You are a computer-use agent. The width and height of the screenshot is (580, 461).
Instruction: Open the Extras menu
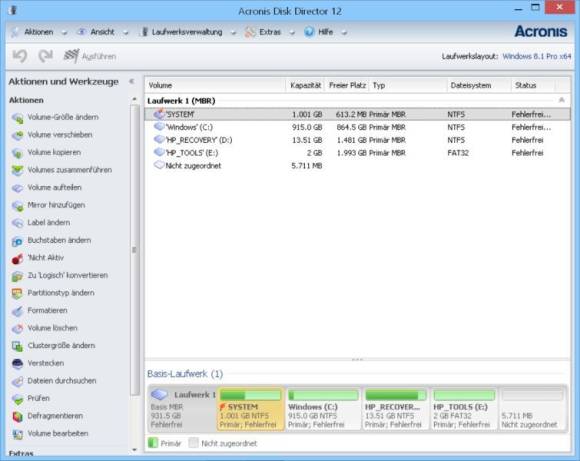coord(270,32)
